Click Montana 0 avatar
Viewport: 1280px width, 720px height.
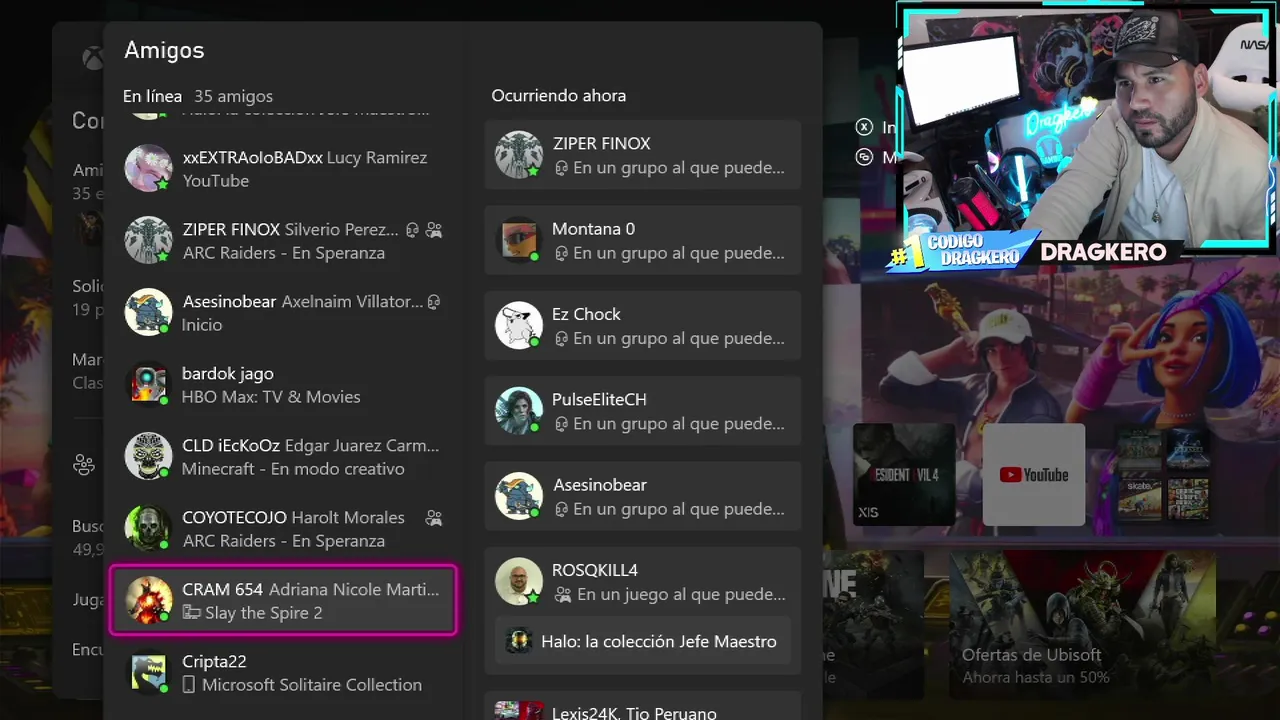519,240
